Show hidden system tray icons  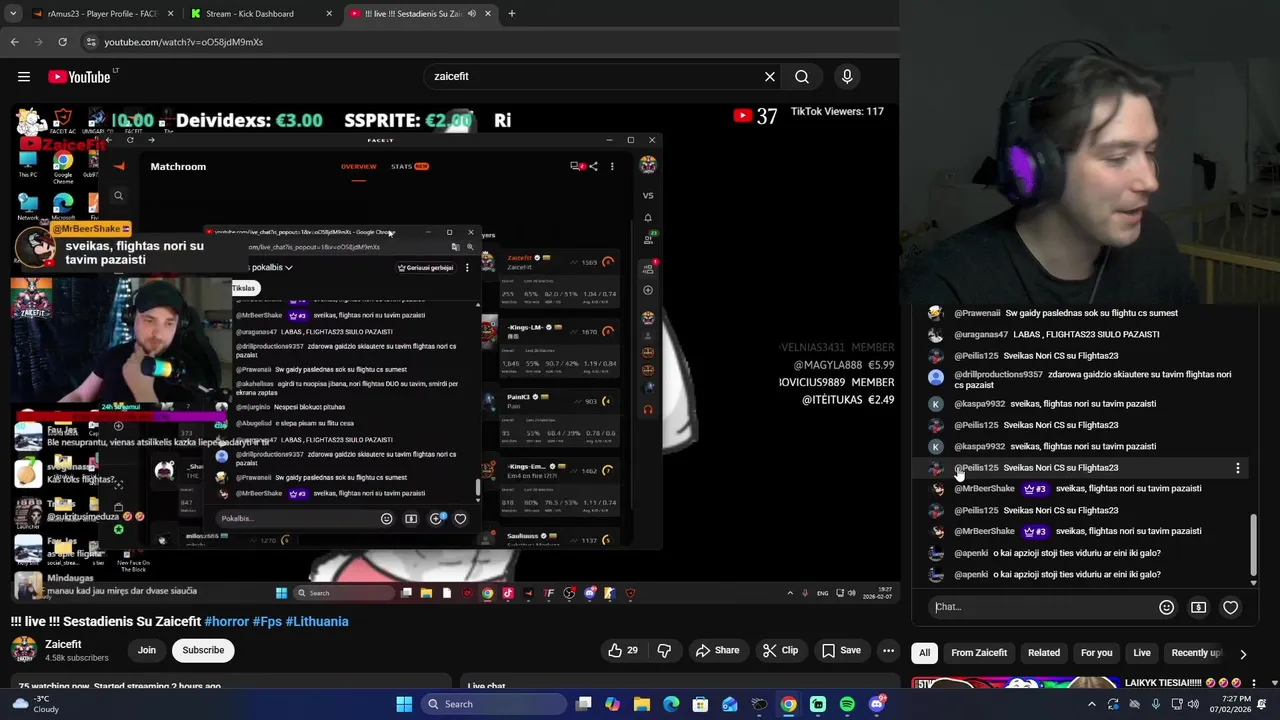point(1092,704)
